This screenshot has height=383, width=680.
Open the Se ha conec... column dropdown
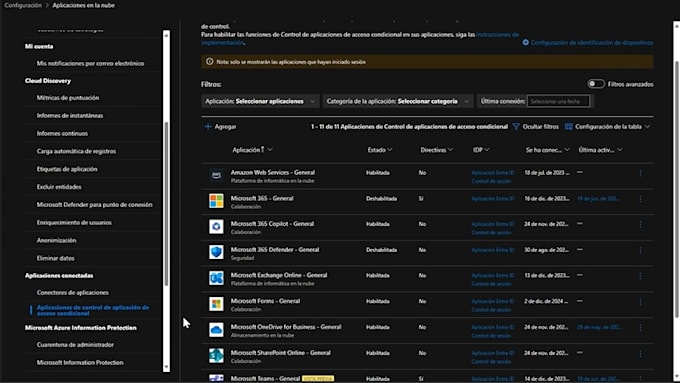(x=567, y=150)
